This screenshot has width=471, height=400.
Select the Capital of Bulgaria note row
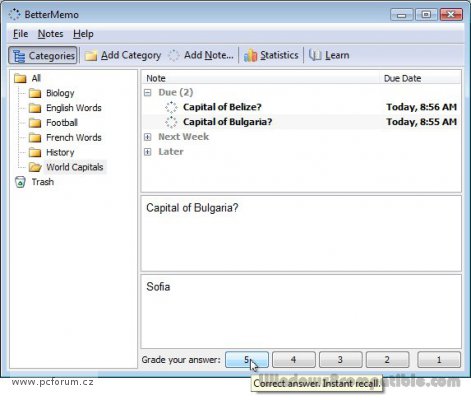[x=301, y=122]
